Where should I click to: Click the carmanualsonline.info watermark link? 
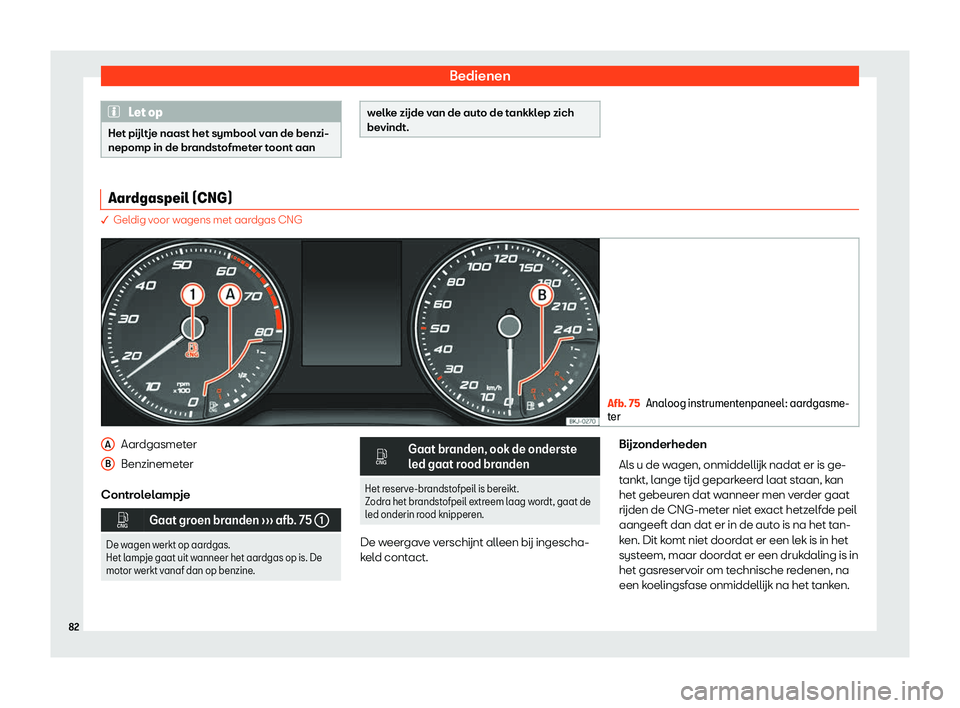click(x=811, y=691)
